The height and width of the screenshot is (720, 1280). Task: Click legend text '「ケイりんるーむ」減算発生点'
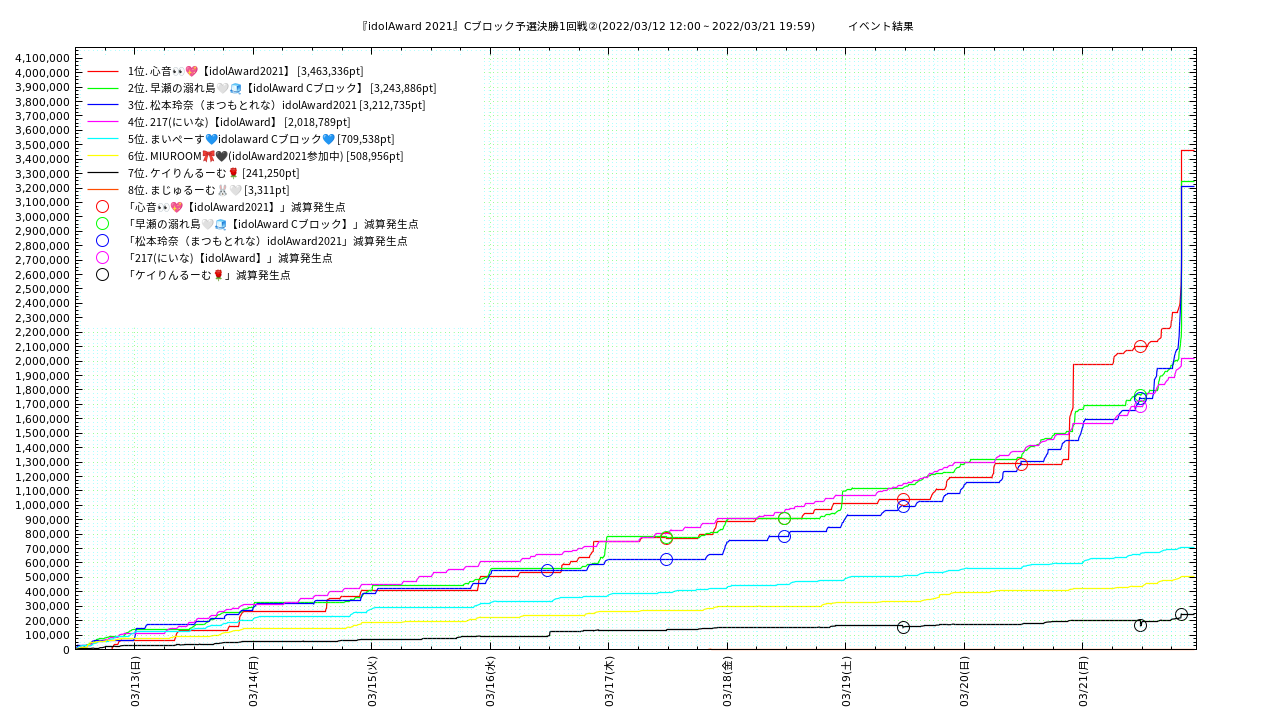pos(209,275)
